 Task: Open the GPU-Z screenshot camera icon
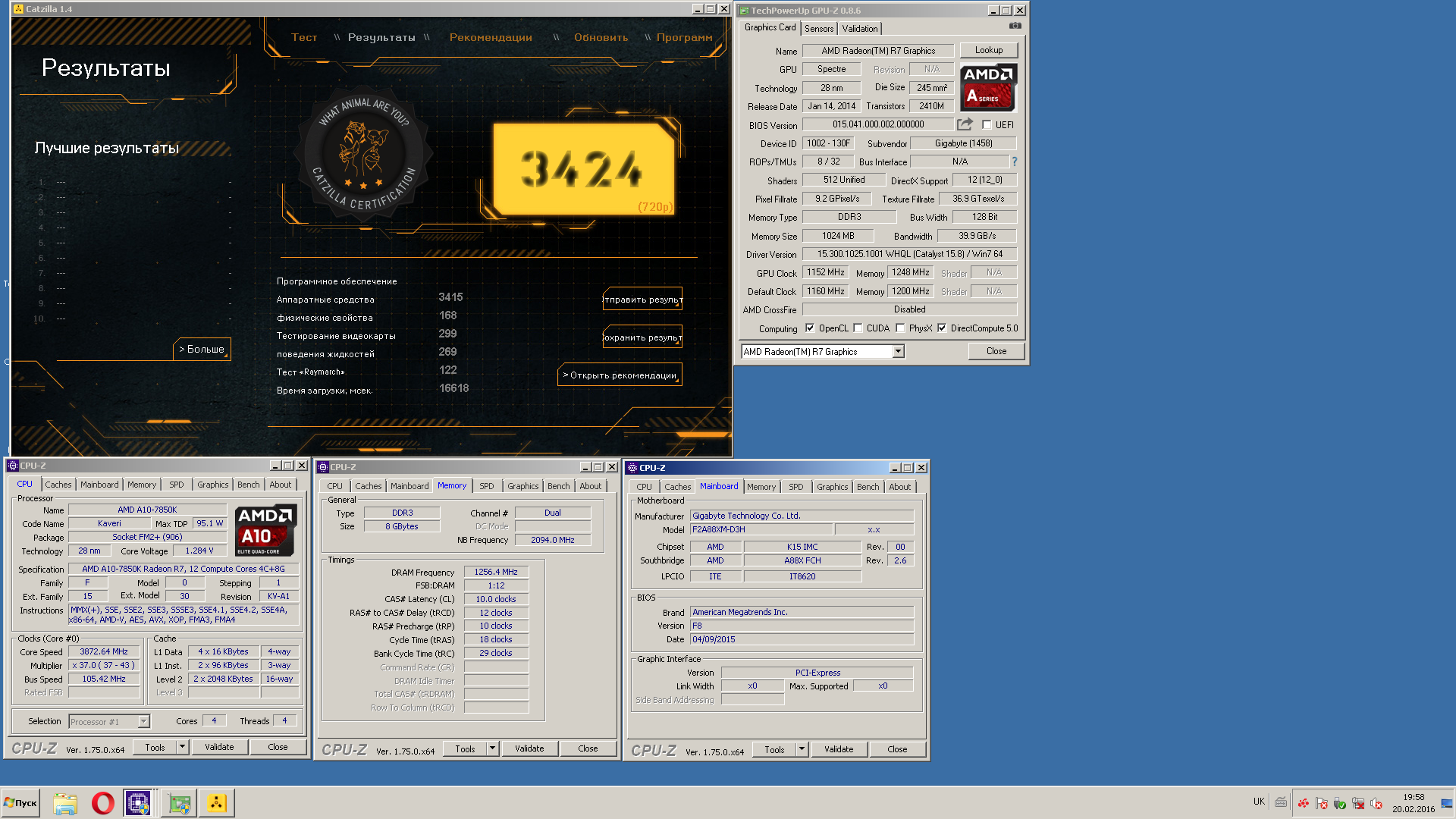click(1015, 26)
